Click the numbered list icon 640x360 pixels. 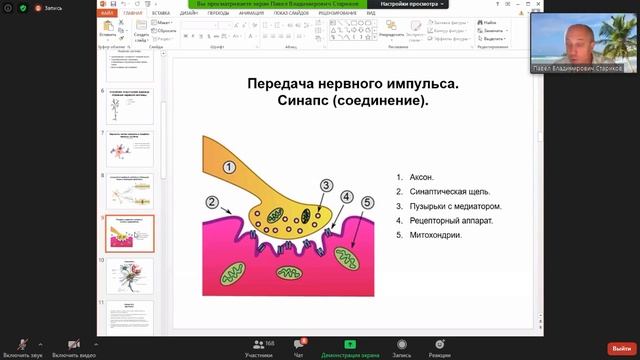278,25
